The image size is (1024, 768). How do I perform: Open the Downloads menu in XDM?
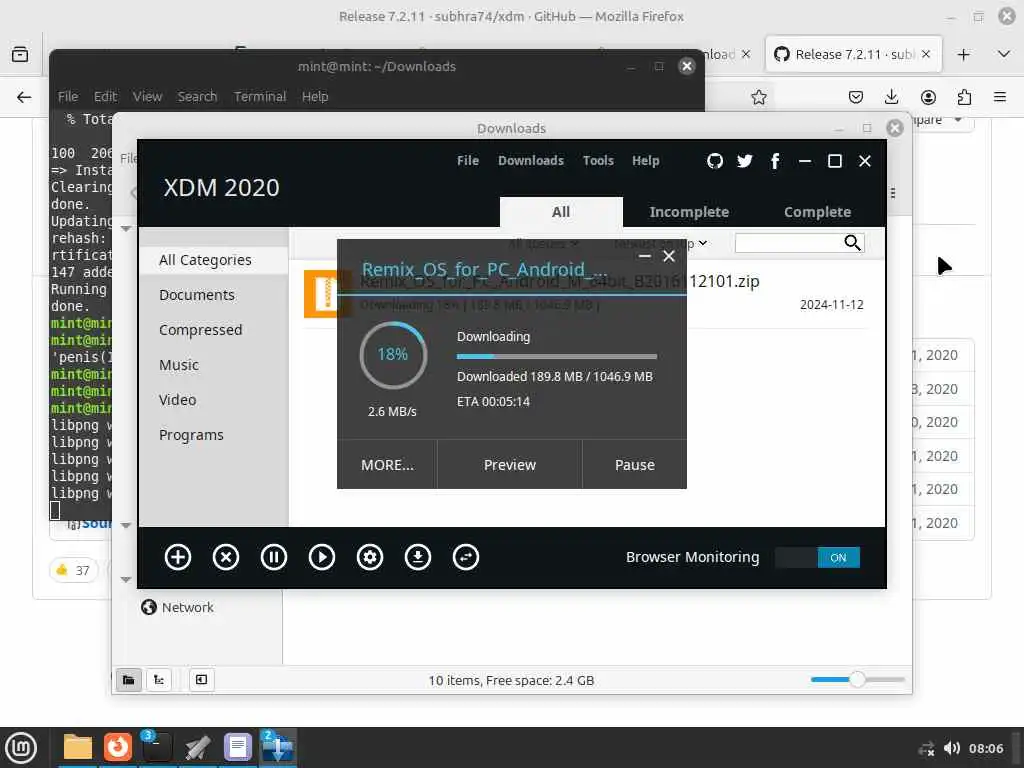click(531, 161)
